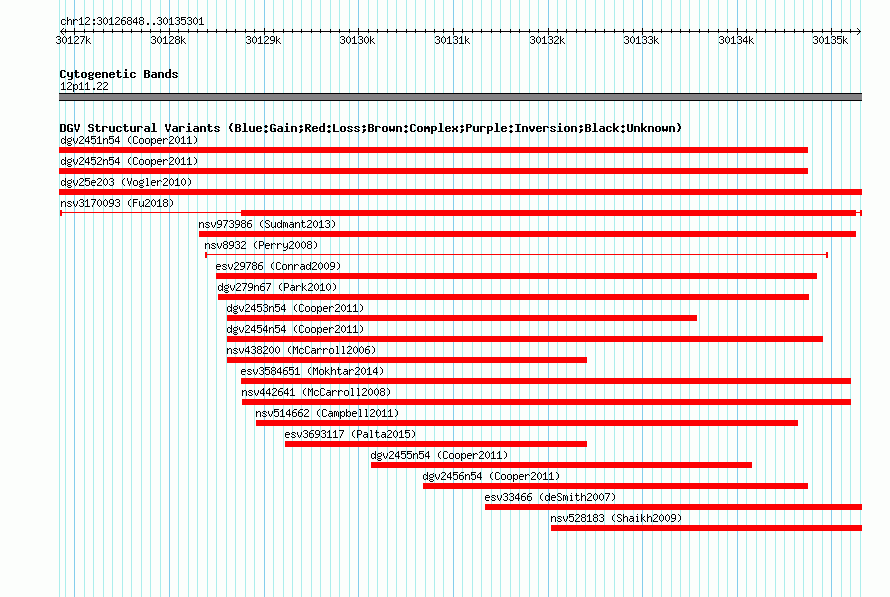The height and width of the screenshot is (597, 890).
Task: Click the 30134k ruler label
Action: pyautogui.click(x=736, y=40)
